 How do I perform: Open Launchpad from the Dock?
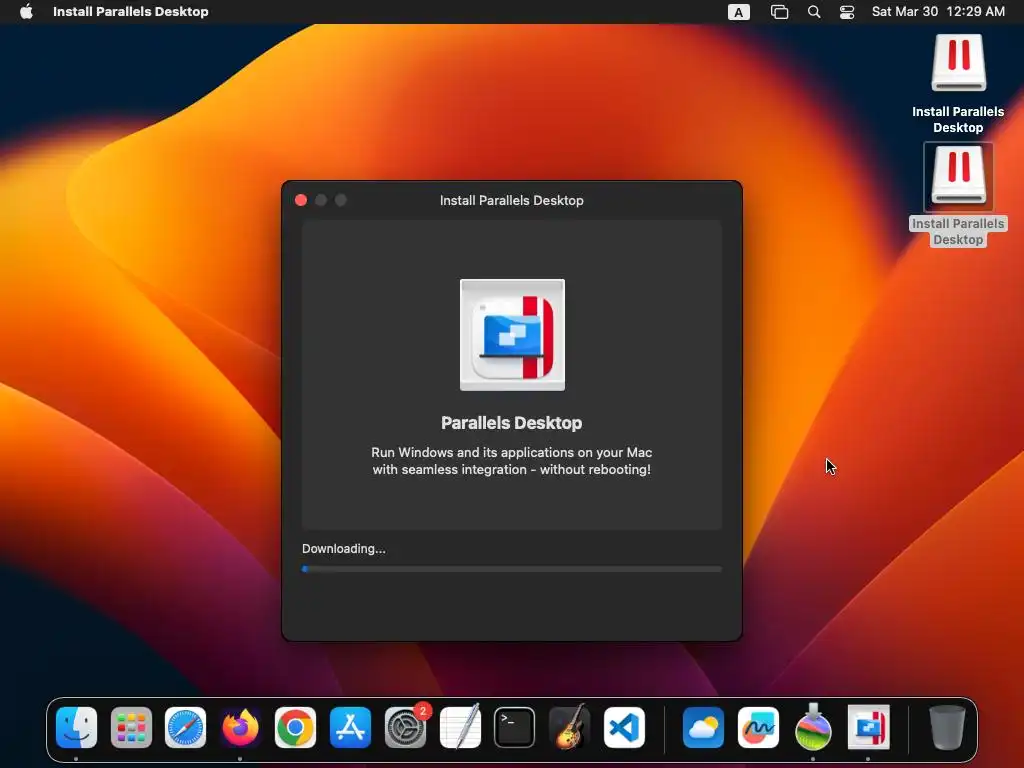131,727
